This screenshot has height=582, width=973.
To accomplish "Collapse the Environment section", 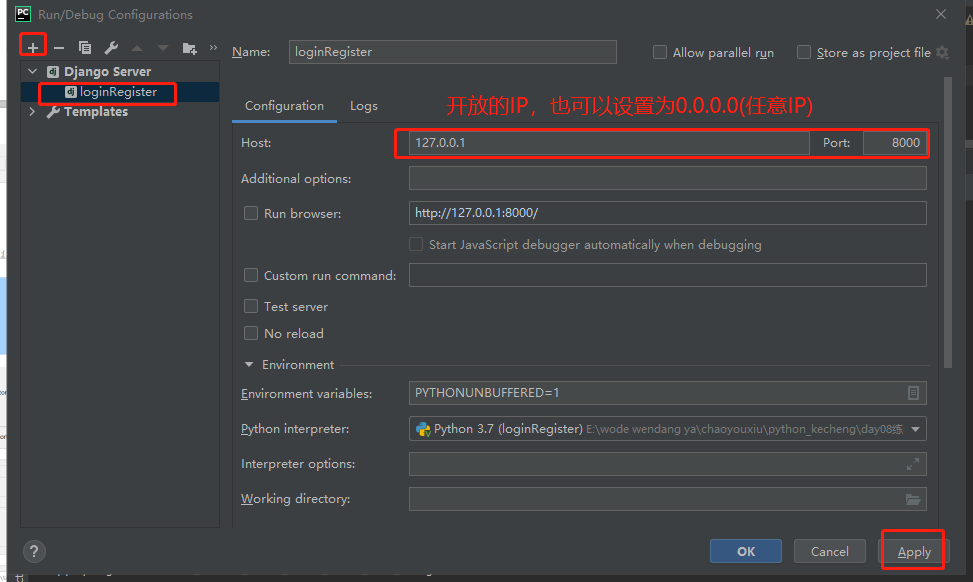I will click(x=249, y=364).
